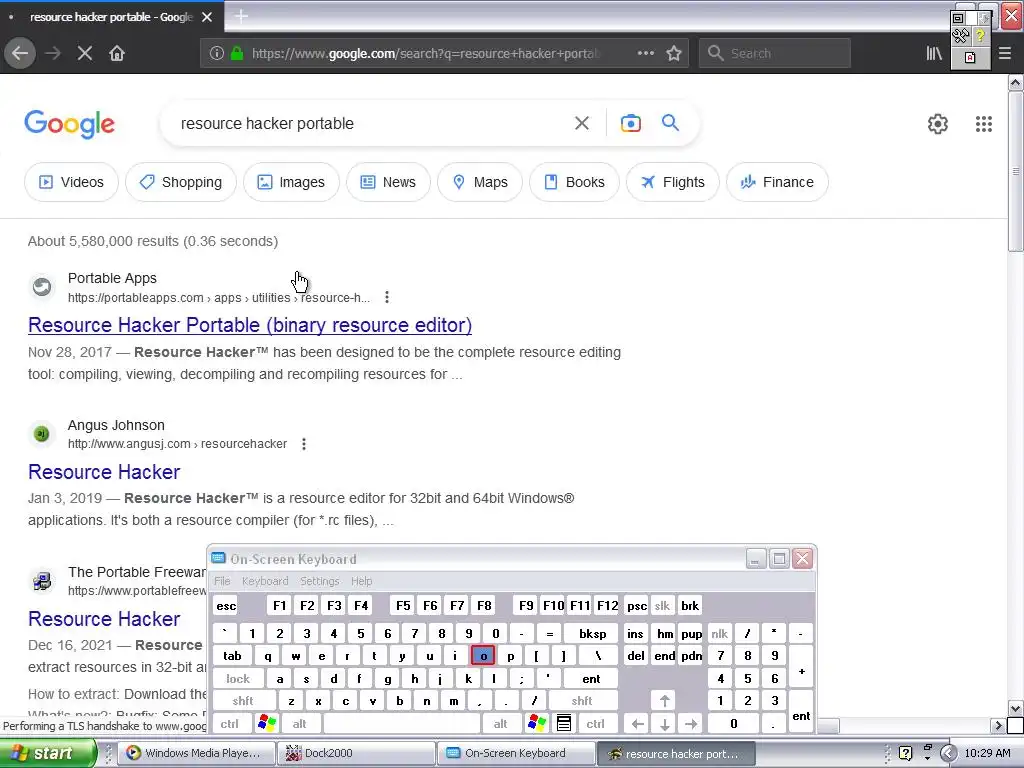Filter results by News

coord(389,182)
